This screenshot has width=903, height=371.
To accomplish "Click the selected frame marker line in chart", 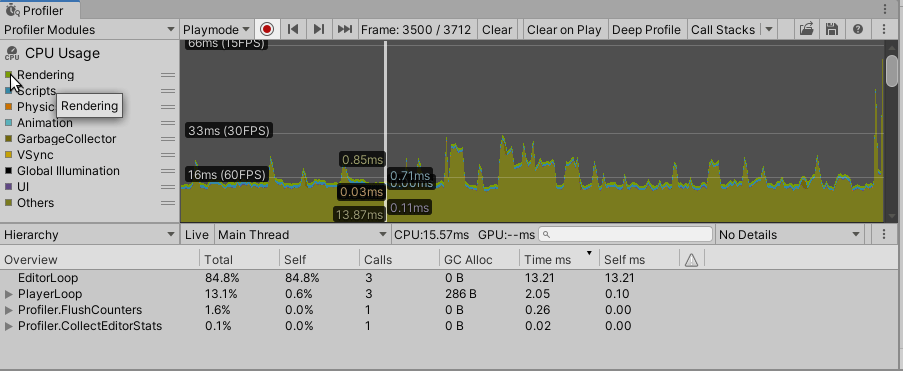I will coord(386,131).
